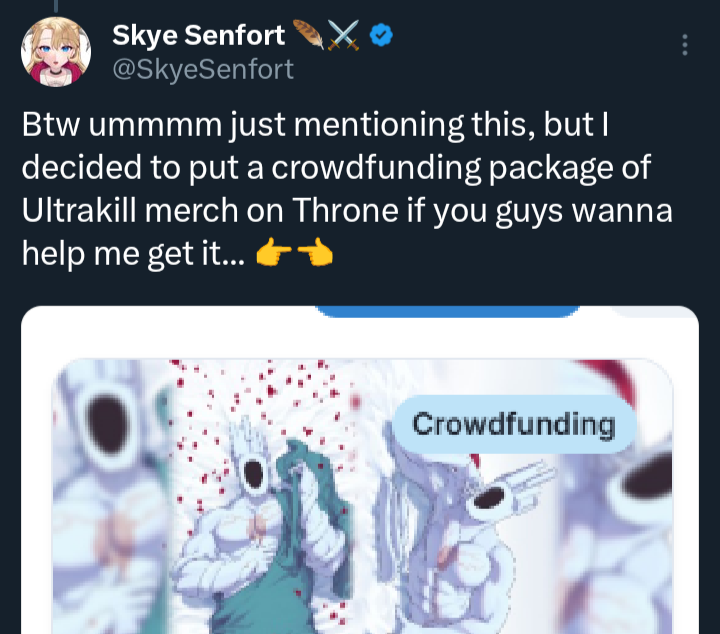720x634 pixels.
Task: Click the blue verified checkmark badge
Action: [381, 35]
